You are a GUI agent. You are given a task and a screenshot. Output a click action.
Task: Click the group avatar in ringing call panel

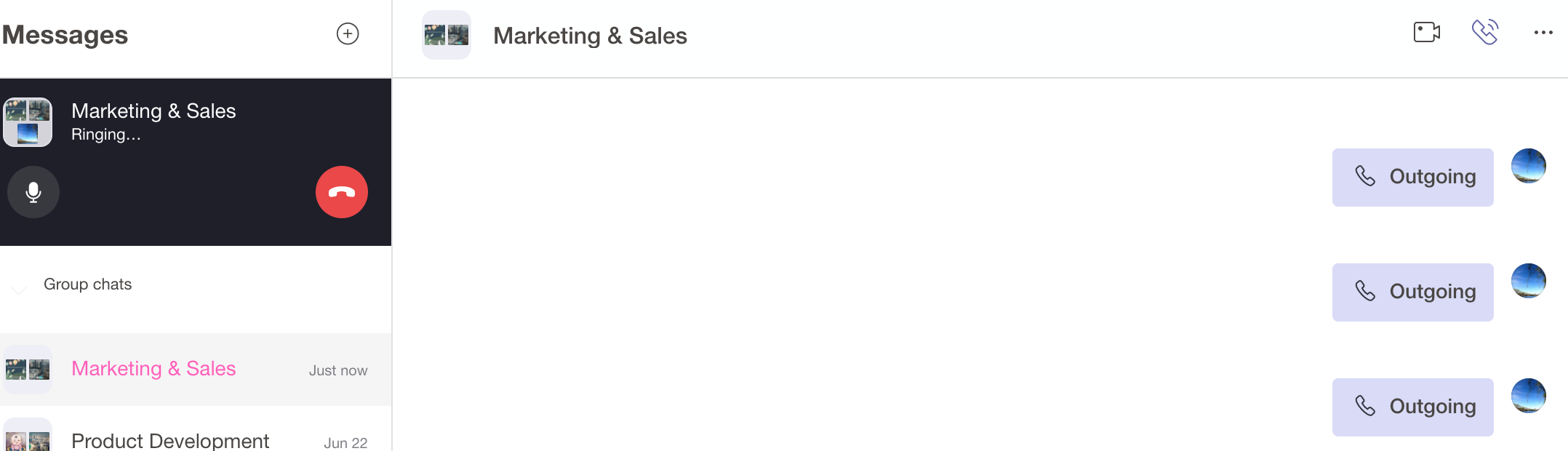coord(28,122)
